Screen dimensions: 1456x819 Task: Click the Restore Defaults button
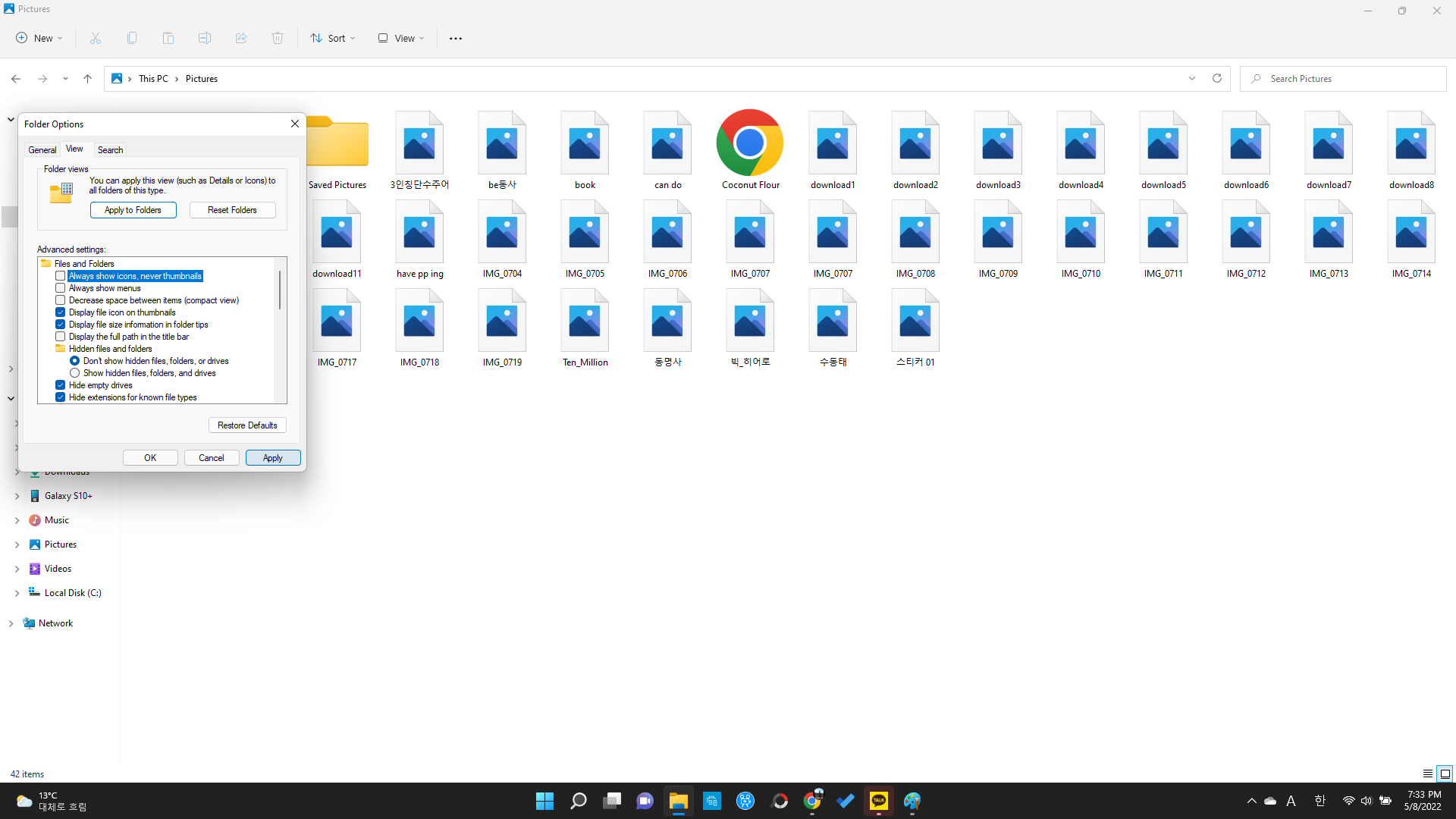click(247, 425)
